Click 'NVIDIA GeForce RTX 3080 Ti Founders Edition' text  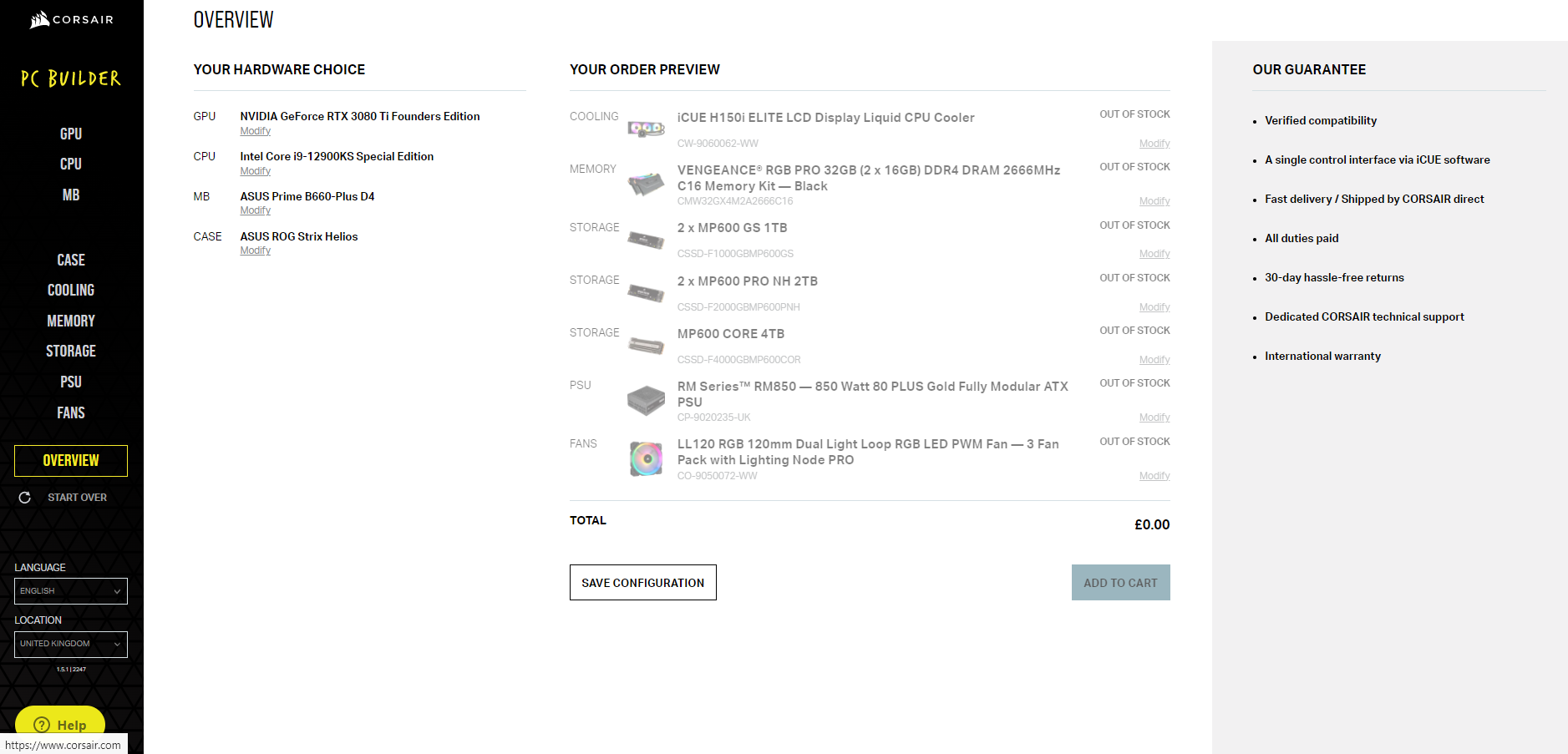coord(360,116)
